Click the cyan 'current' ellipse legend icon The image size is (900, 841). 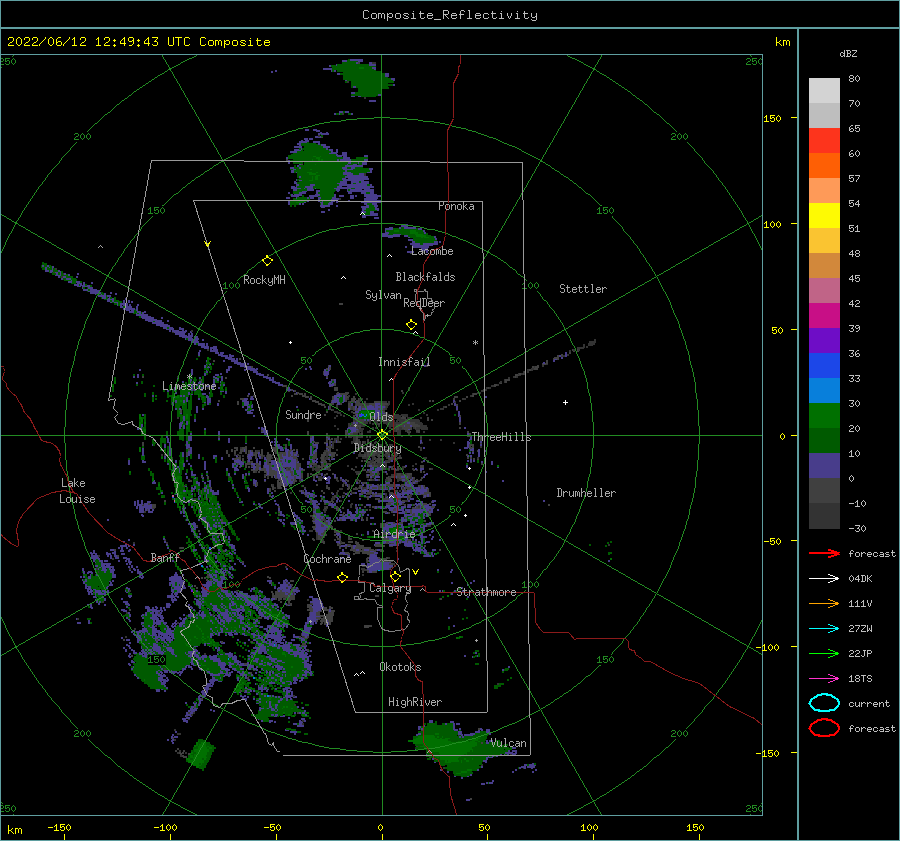click(x=824, y=703)
